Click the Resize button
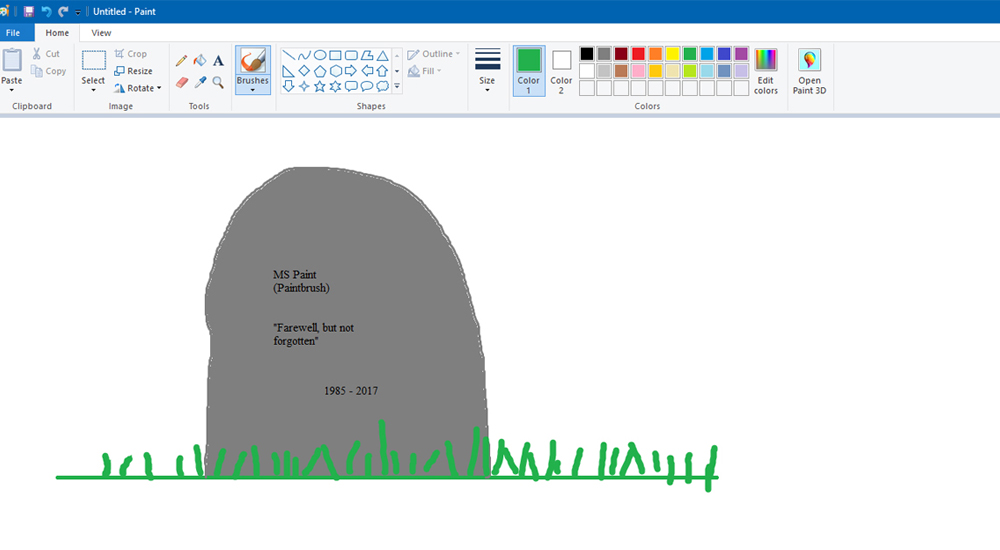This screenshot has width=1000, height=550. (x=133, y=71)
